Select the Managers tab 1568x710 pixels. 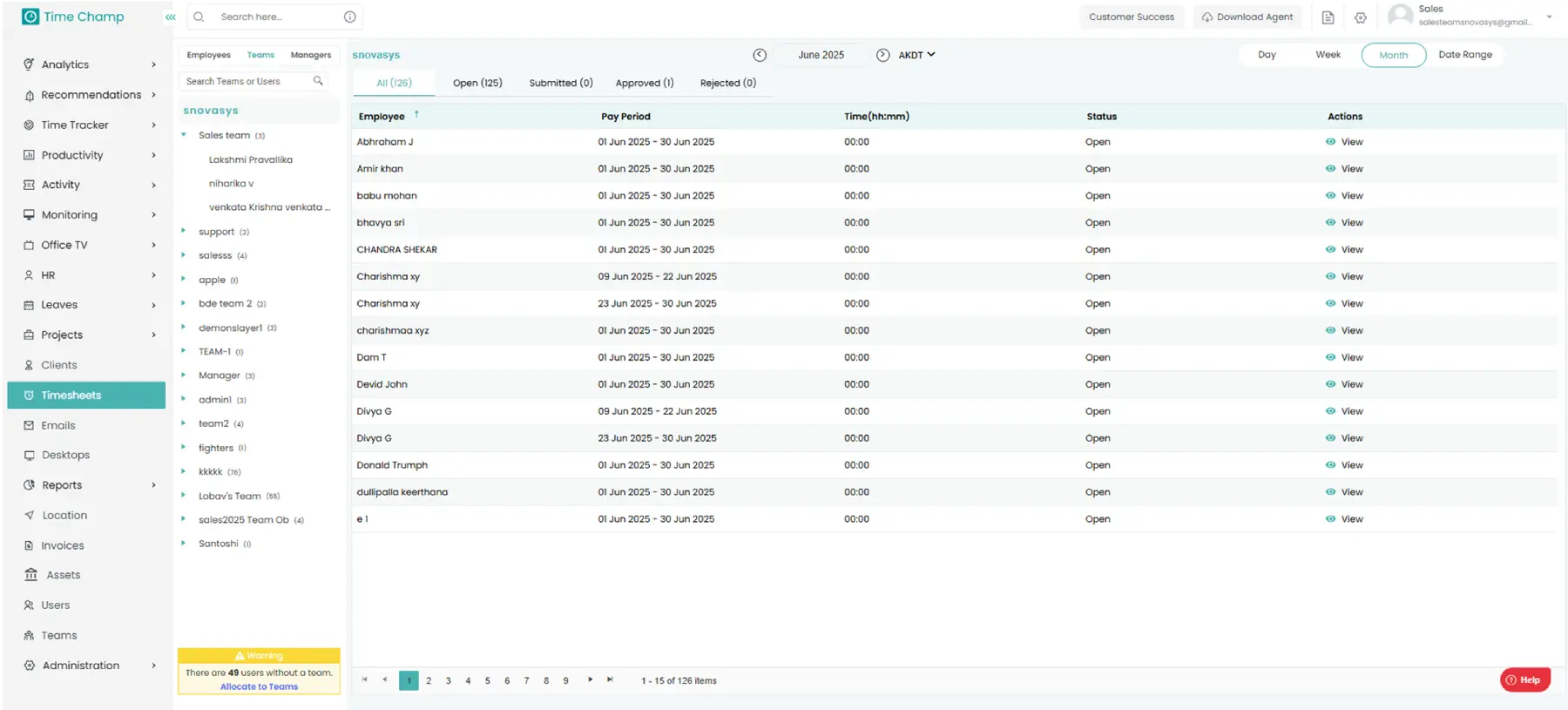pyautogui.click(x=311, y=55)
